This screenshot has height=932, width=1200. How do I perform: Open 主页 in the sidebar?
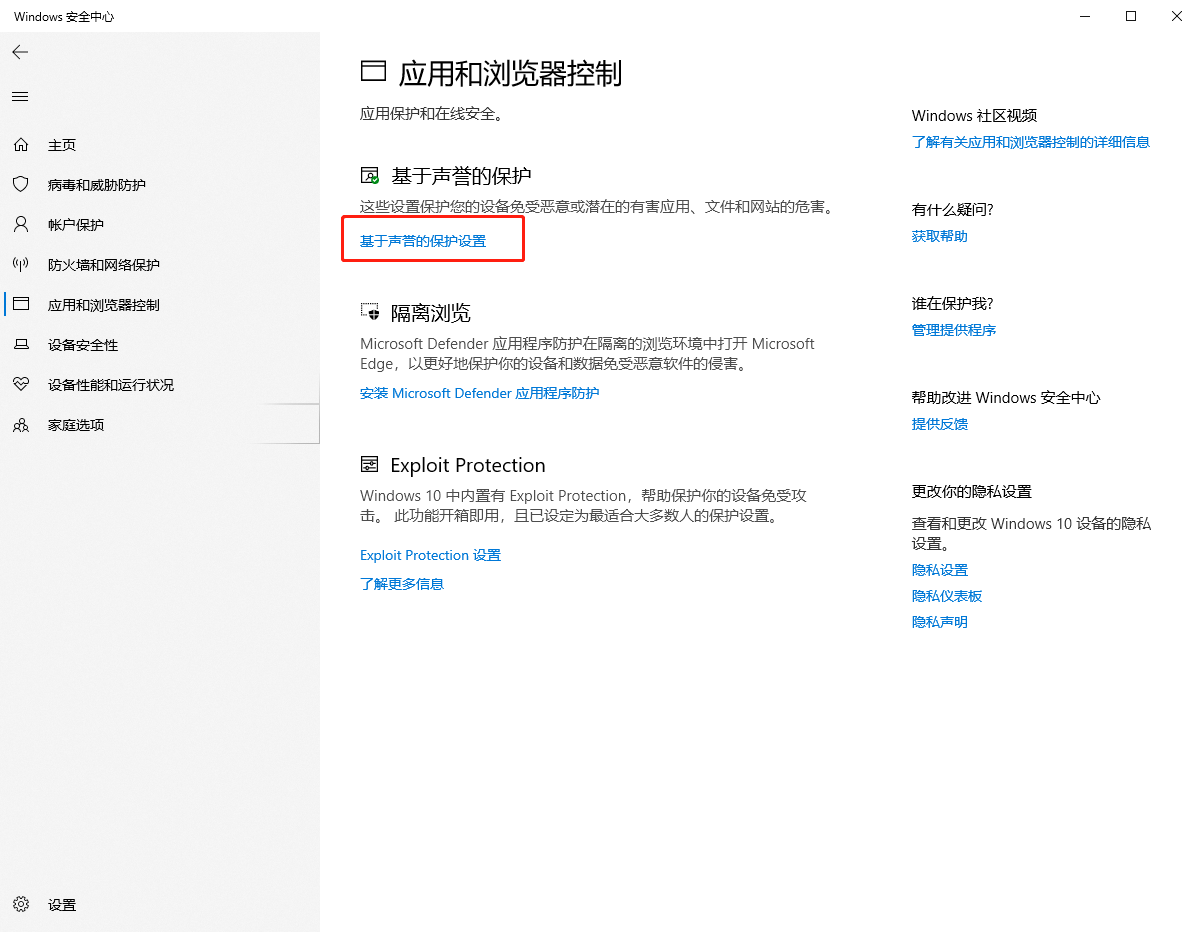(62, 145)
